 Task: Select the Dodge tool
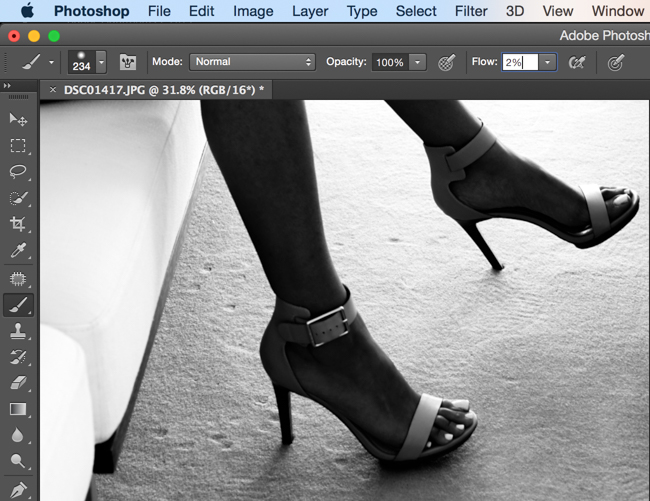tap(17, 461)
